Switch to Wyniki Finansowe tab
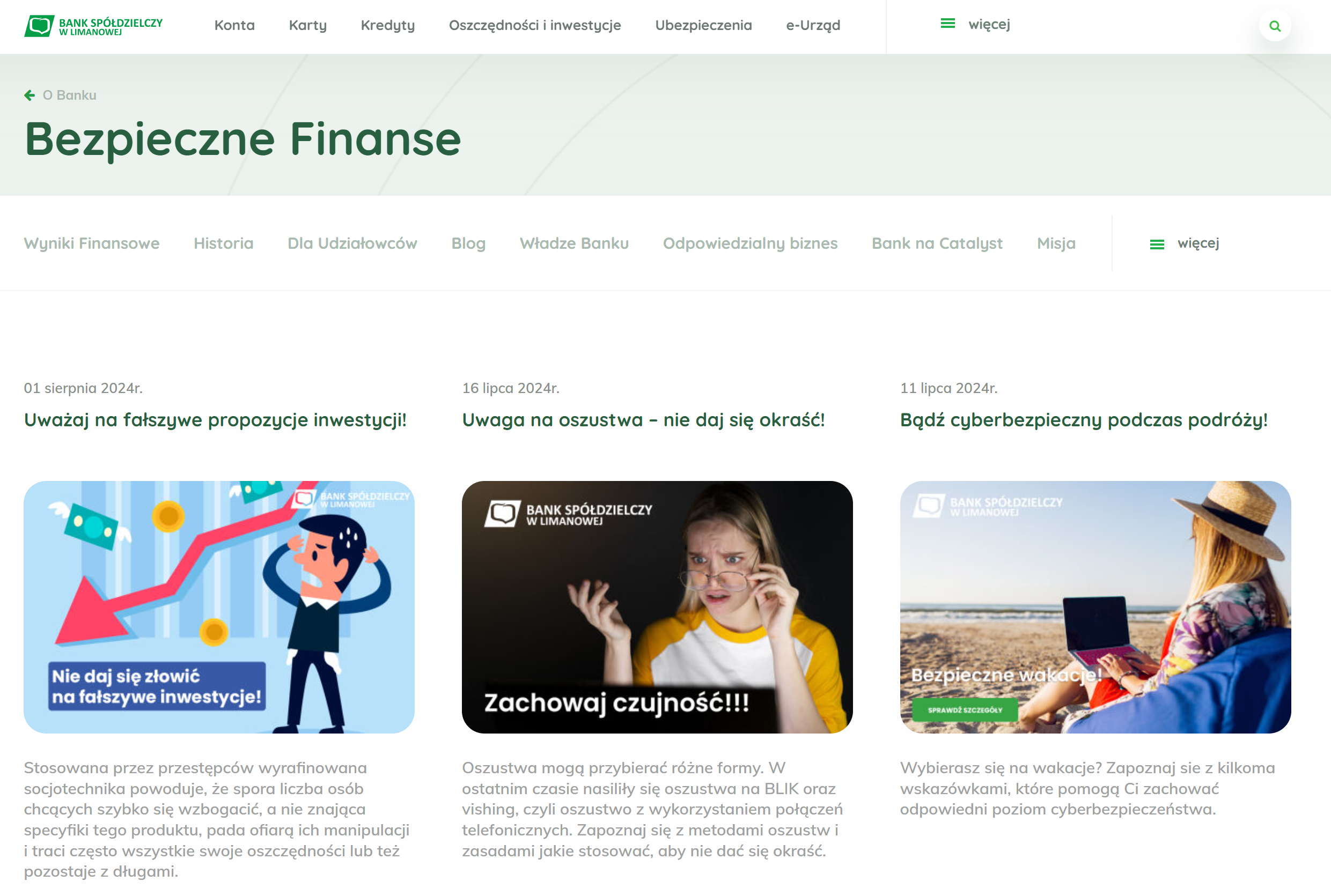This screenshot has height=896, width=1331. click(92, 243)
